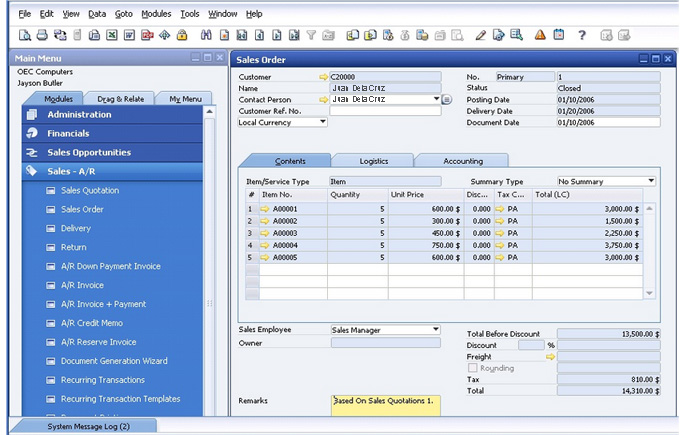Image resolution: width=687 pixels, height=435 pixels.
Task: Click the Print icon in the toolbar
Action: pos(43,35)
